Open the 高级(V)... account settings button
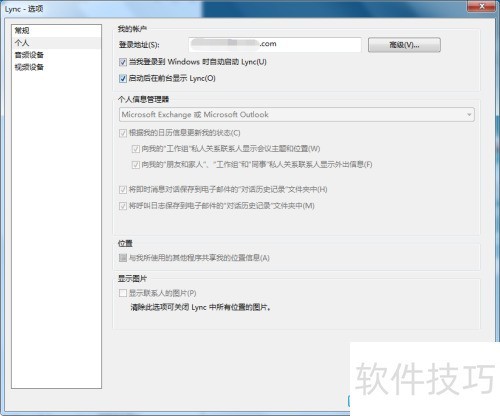The image size is (500, 416). click(404, 45)
